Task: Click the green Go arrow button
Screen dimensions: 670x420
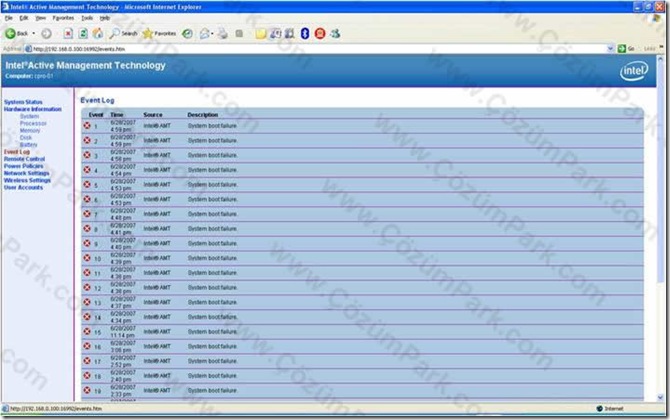Action: tap(622, 49)
